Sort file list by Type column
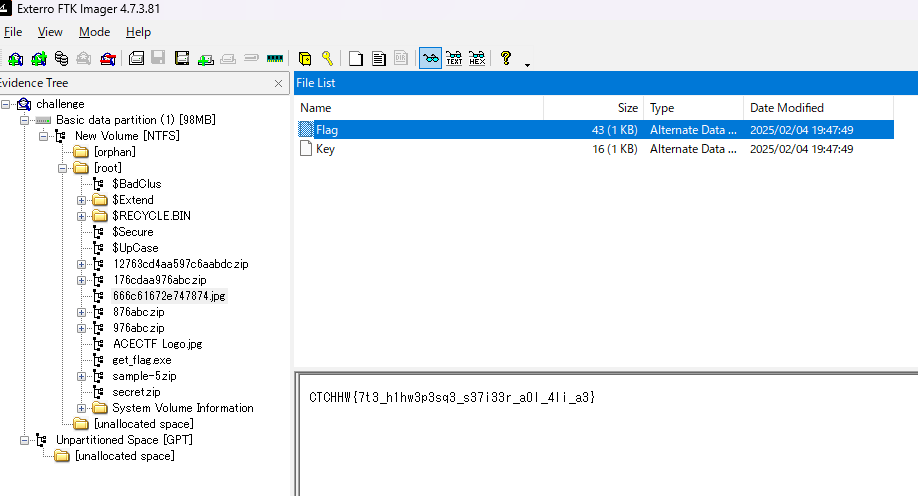 click(x=694, y=108)
